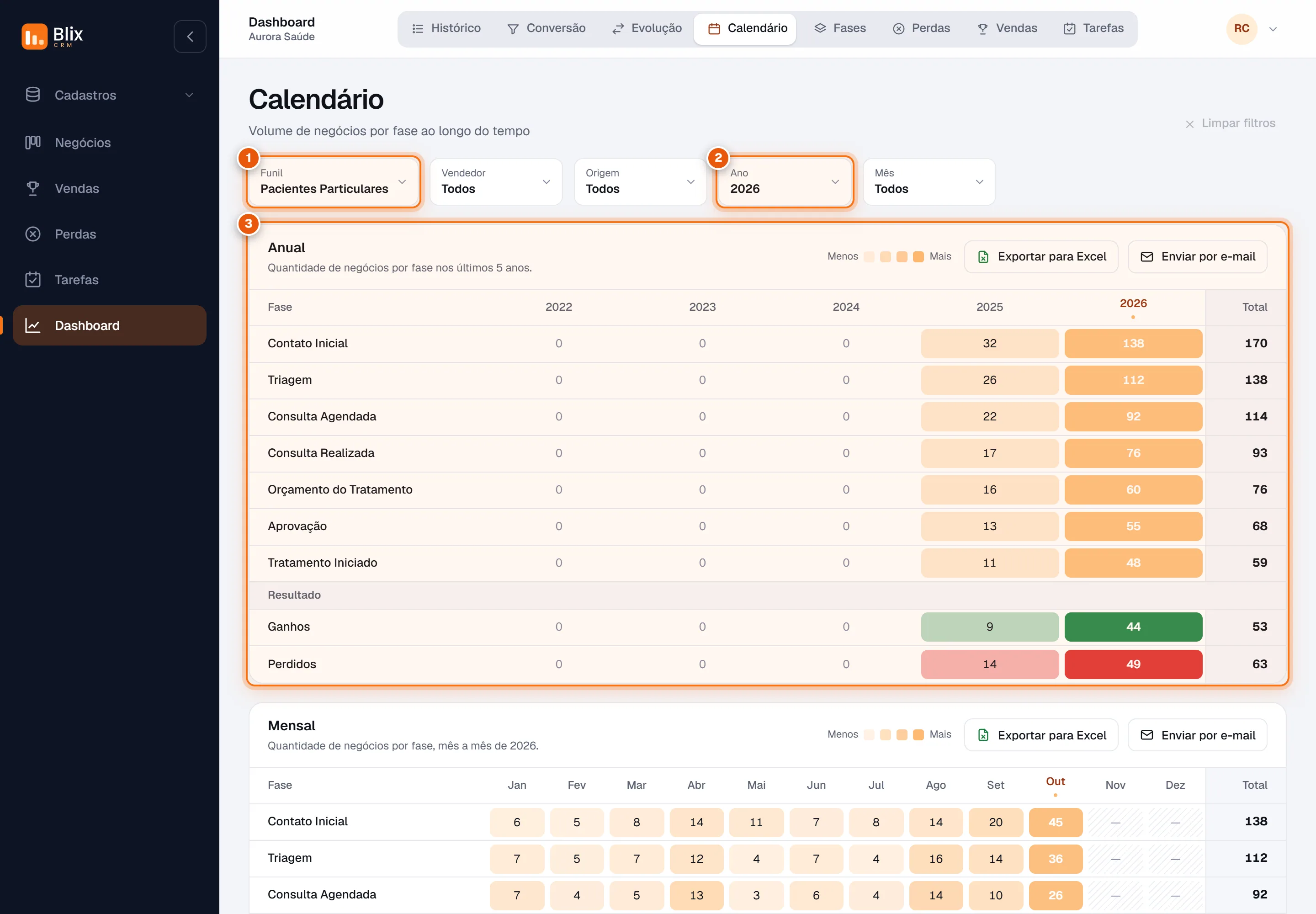Click the 2025 column header in Anual
Image resolution: width=1316 pixels, height=914 pixels.
tap(990, 307)
